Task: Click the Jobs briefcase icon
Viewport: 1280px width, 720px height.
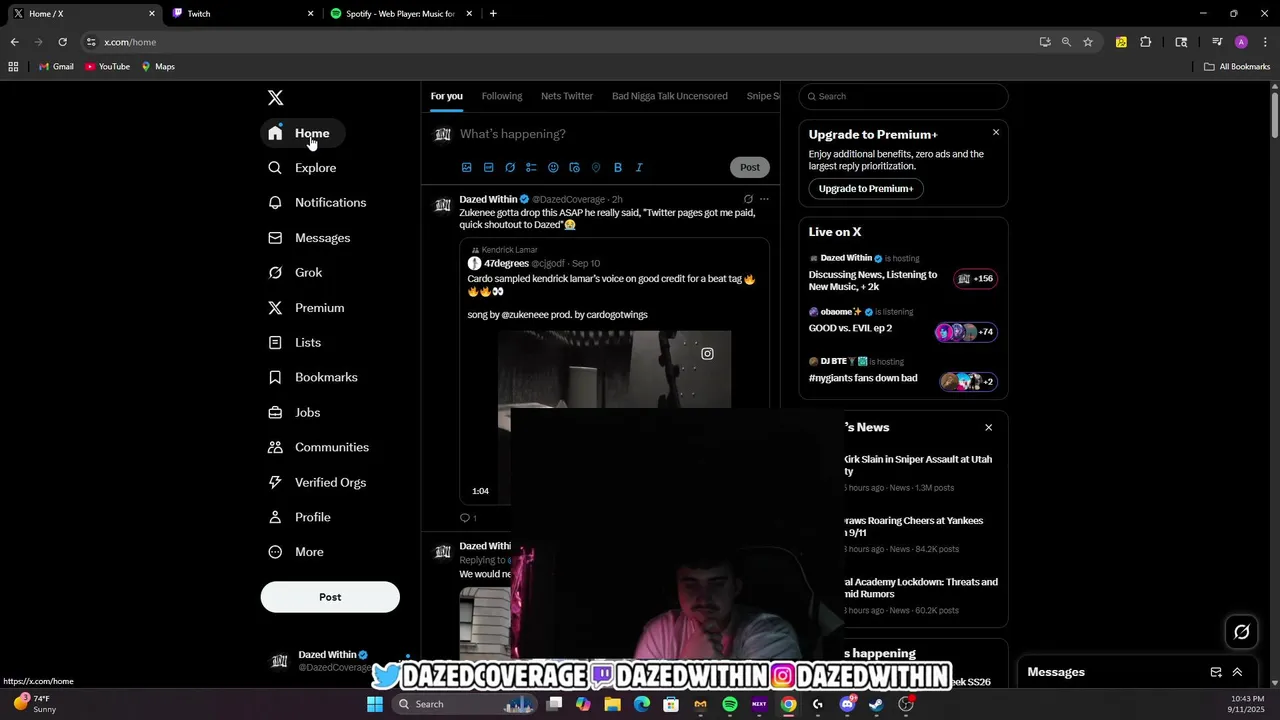Action: pos(275,412)
